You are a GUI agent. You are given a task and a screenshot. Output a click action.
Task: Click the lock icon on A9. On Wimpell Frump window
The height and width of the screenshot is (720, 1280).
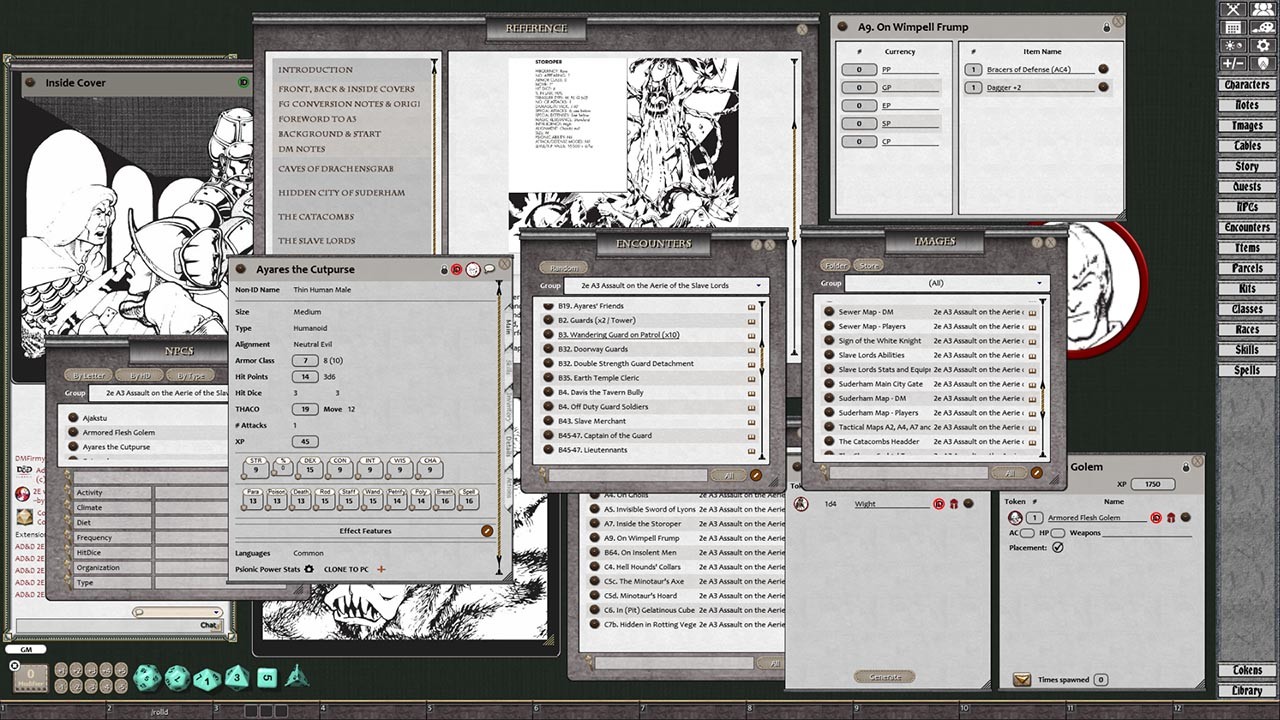[1107, 27]
